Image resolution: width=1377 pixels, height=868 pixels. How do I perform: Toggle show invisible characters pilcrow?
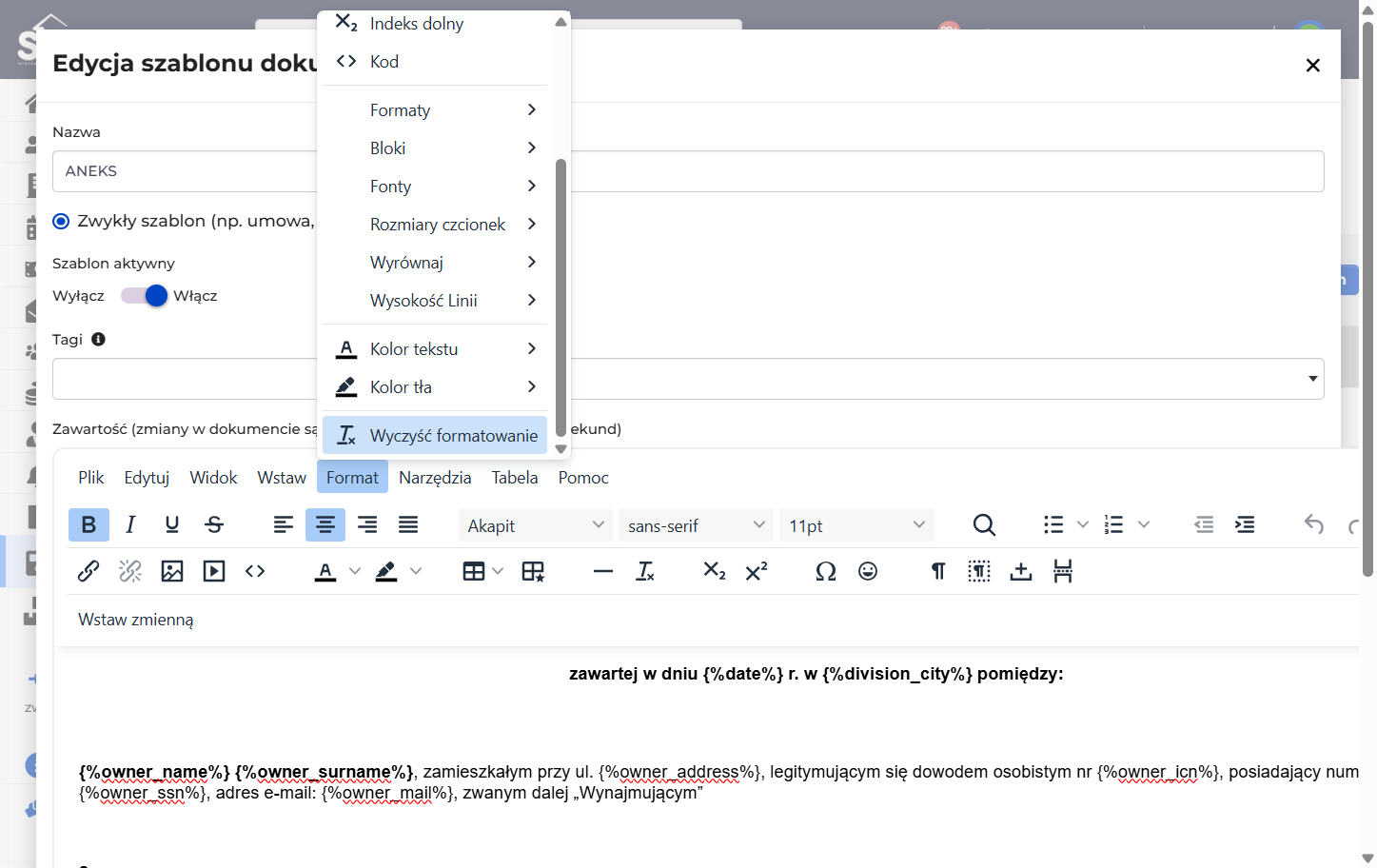coord(937,571)
